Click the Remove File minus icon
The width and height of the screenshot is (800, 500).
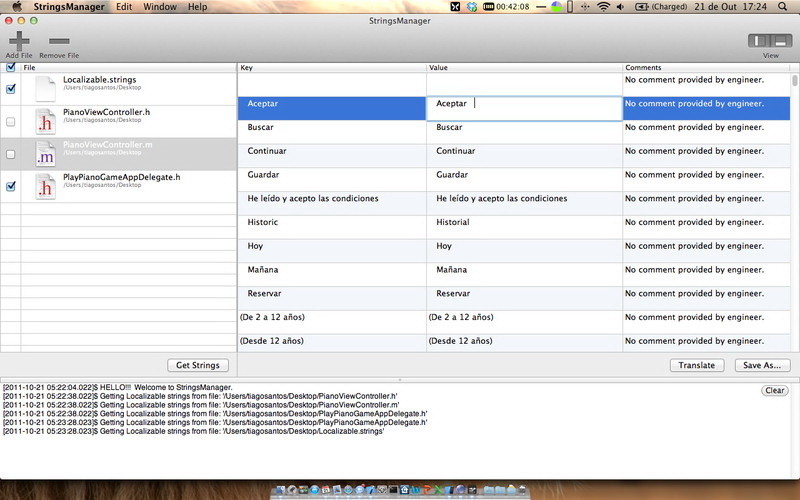coord(59,41)
